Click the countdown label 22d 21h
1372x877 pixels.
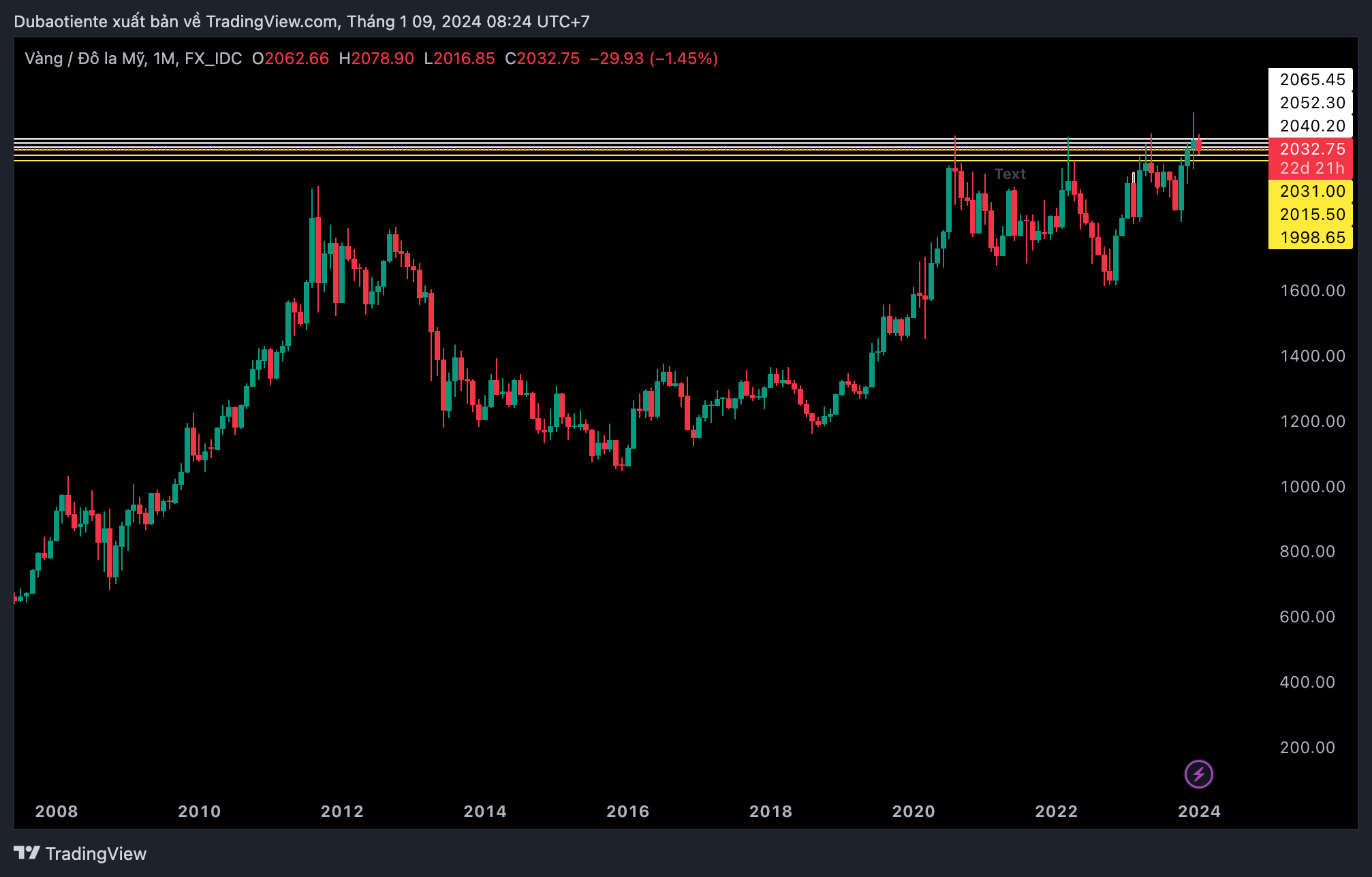point(1311,168)
